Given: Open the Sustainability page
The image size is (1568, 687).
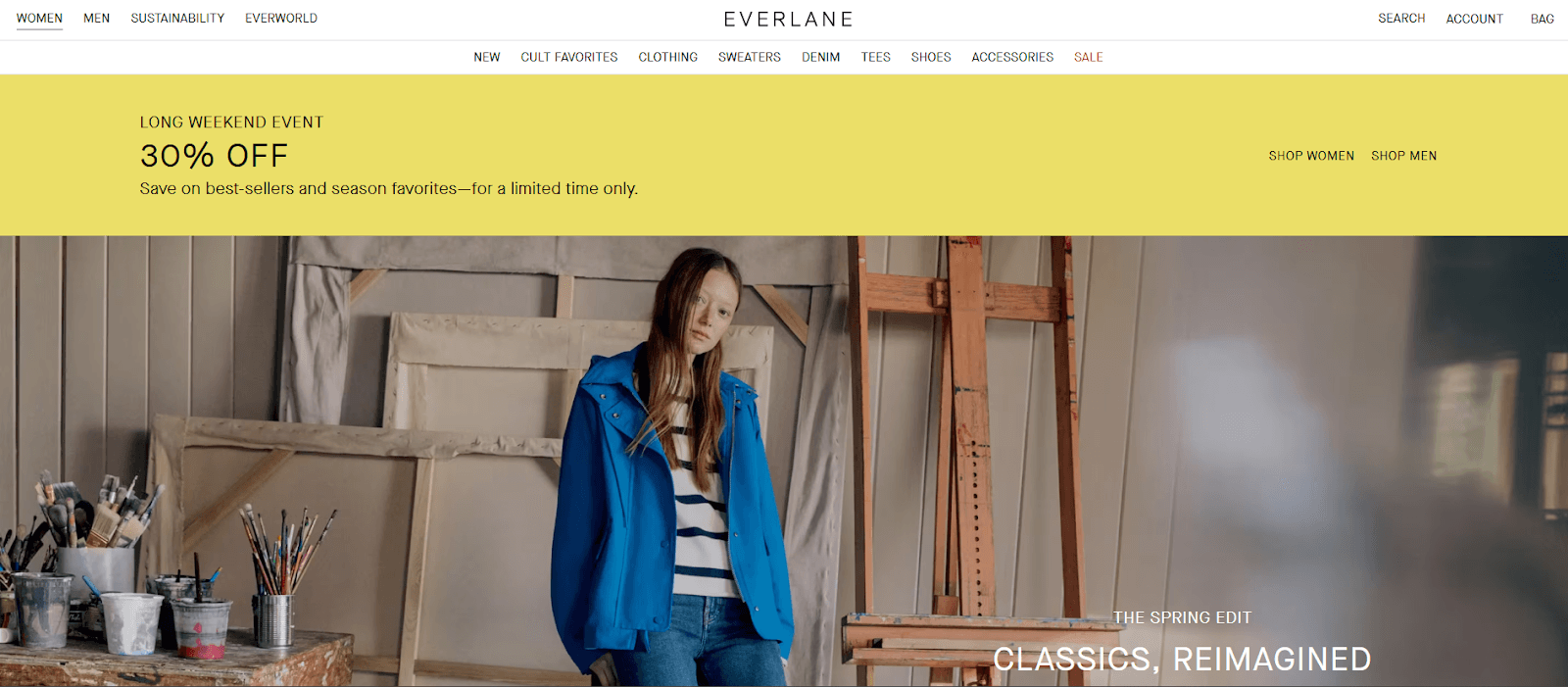Looking at the screenshot, I should click(x=177, y=19).
